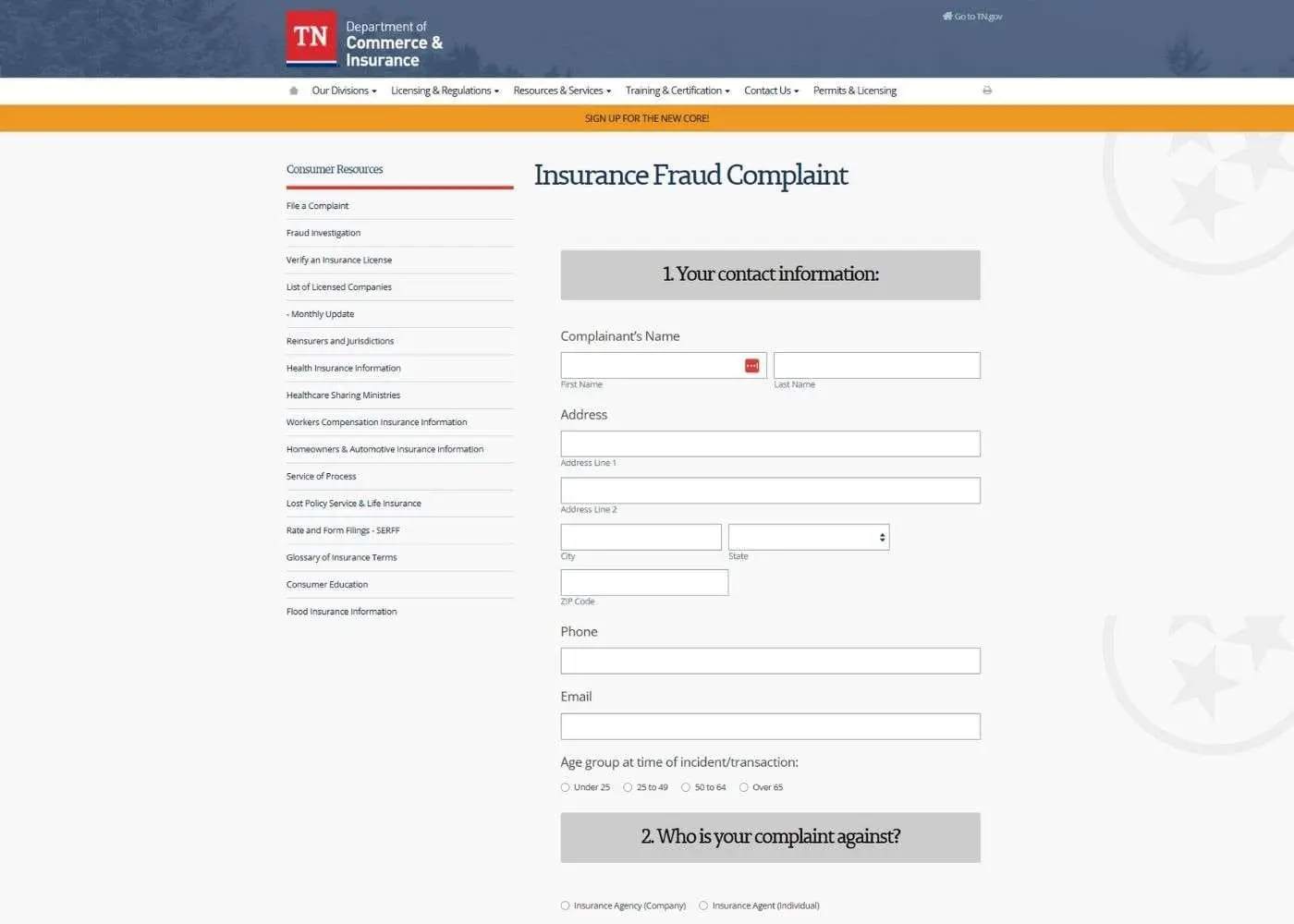The image size is (1294, 924).
Task: Open Workers Compensation Insurance Information link
Action: 376,422
